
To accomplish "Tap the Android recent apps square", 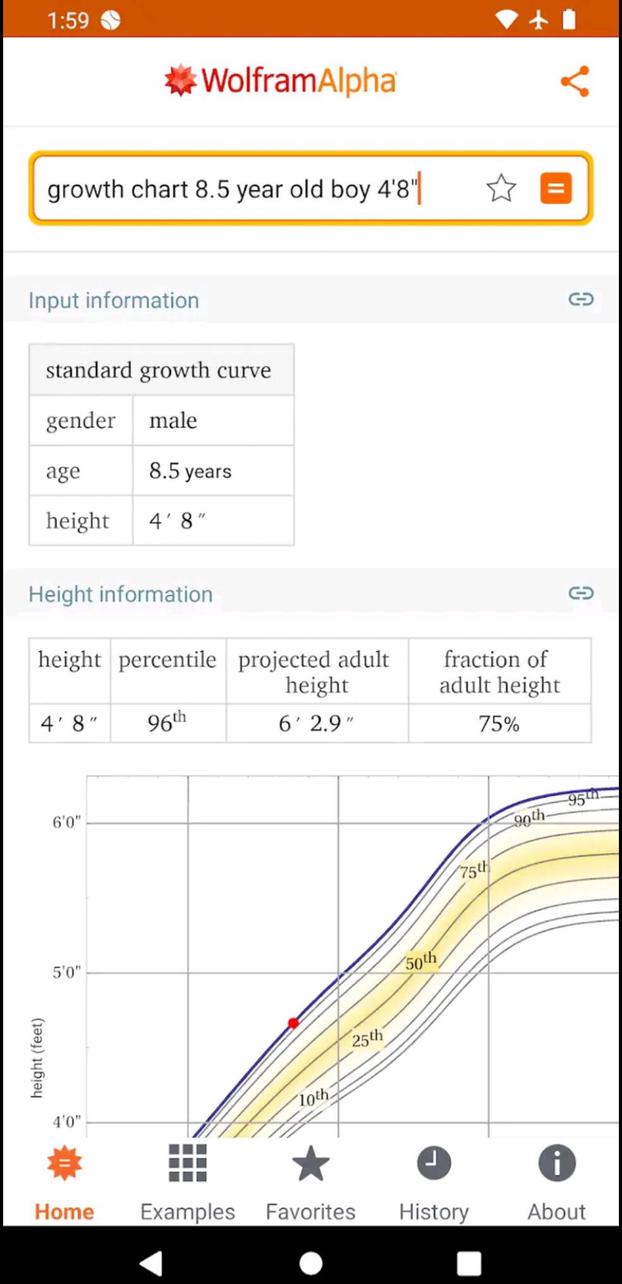I will pyautogui.click(x=469, y=1262).
